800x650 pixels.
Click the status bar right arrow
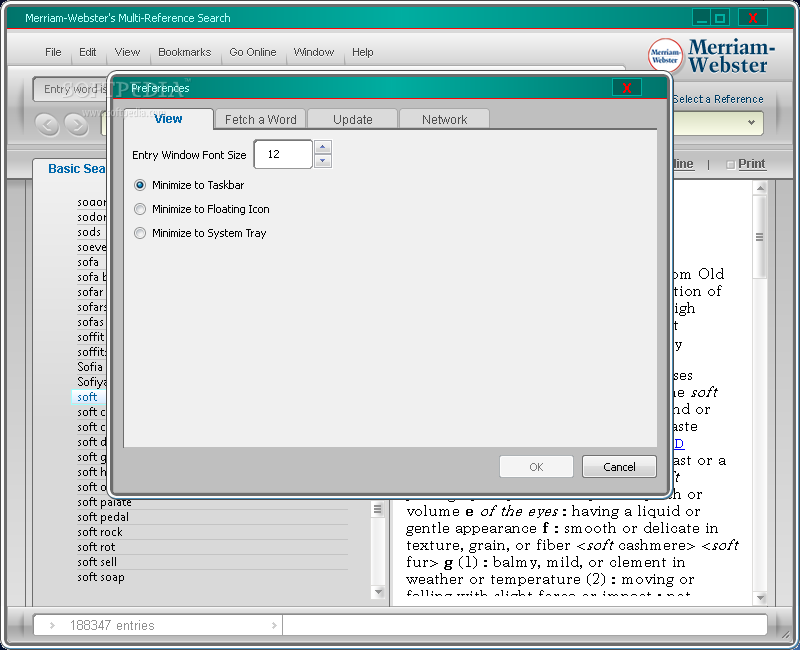click(274, 625)
